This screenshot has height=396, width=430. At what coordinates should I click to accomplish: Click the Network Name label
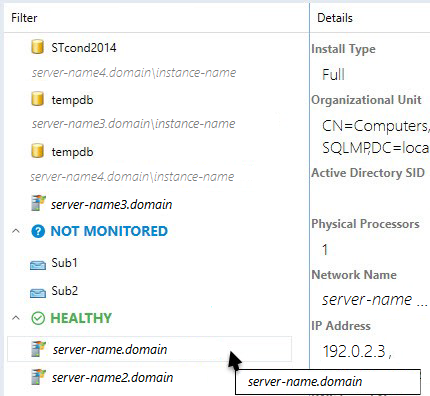click(354, 275)
